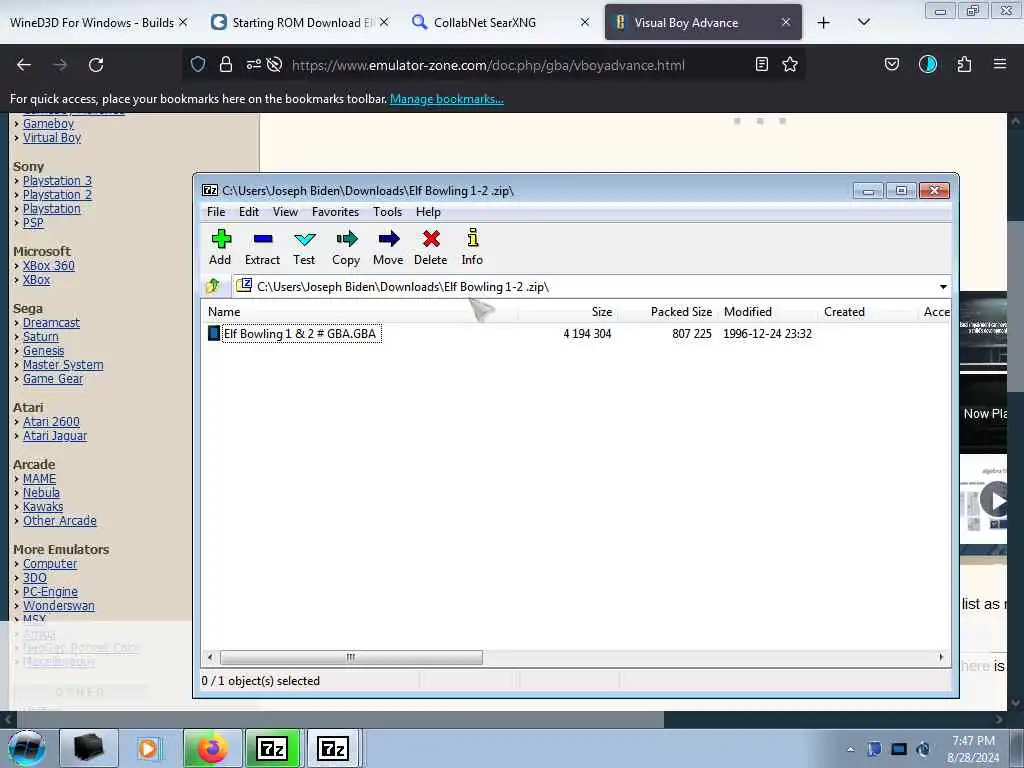Viewport: 1024px width, 768px height.
Task: Open the Firefox hamburger menu
Action: 1000,64
